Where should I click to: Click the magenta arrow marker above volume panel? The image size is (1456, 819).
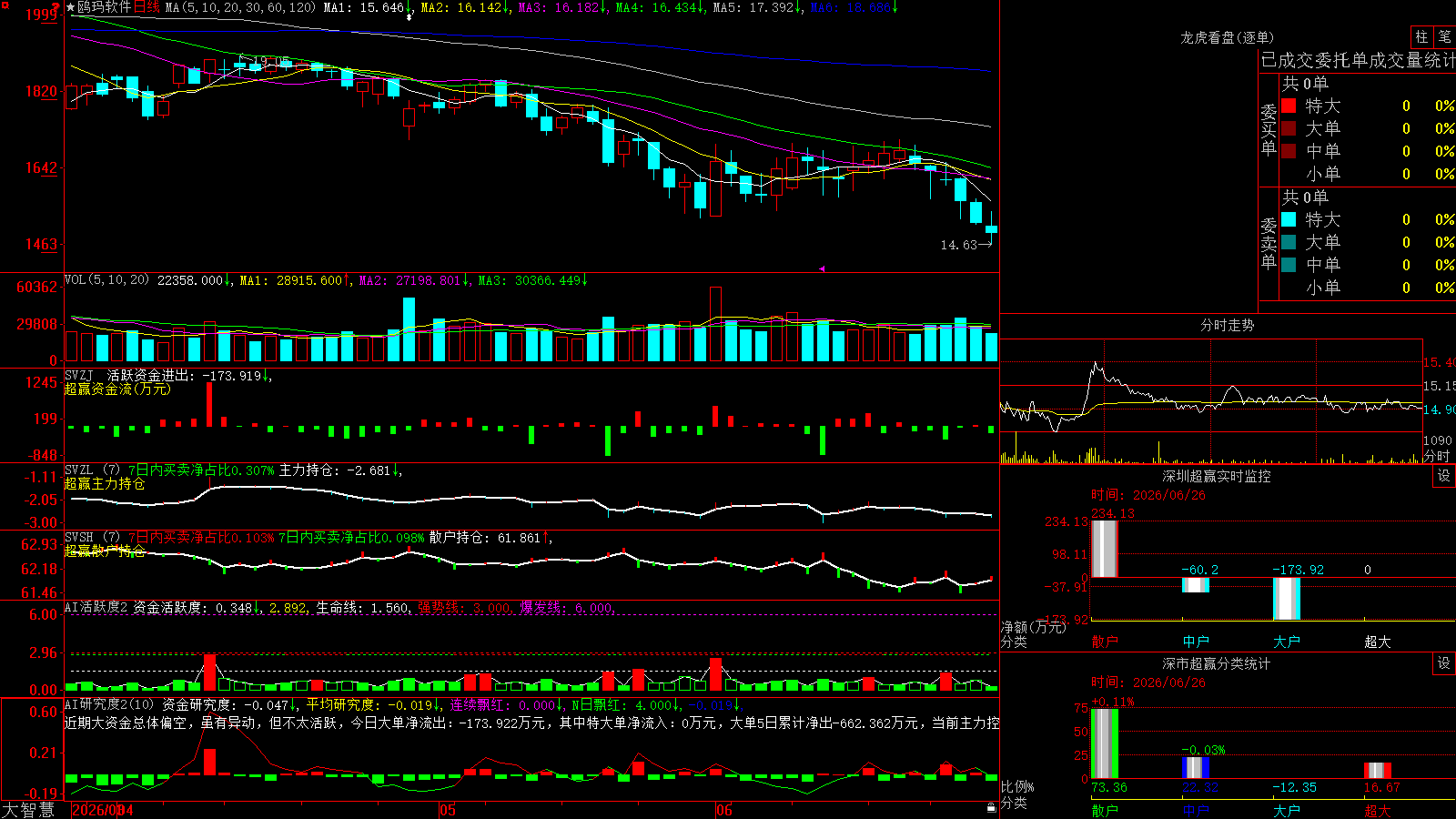[x=821, y=268]
